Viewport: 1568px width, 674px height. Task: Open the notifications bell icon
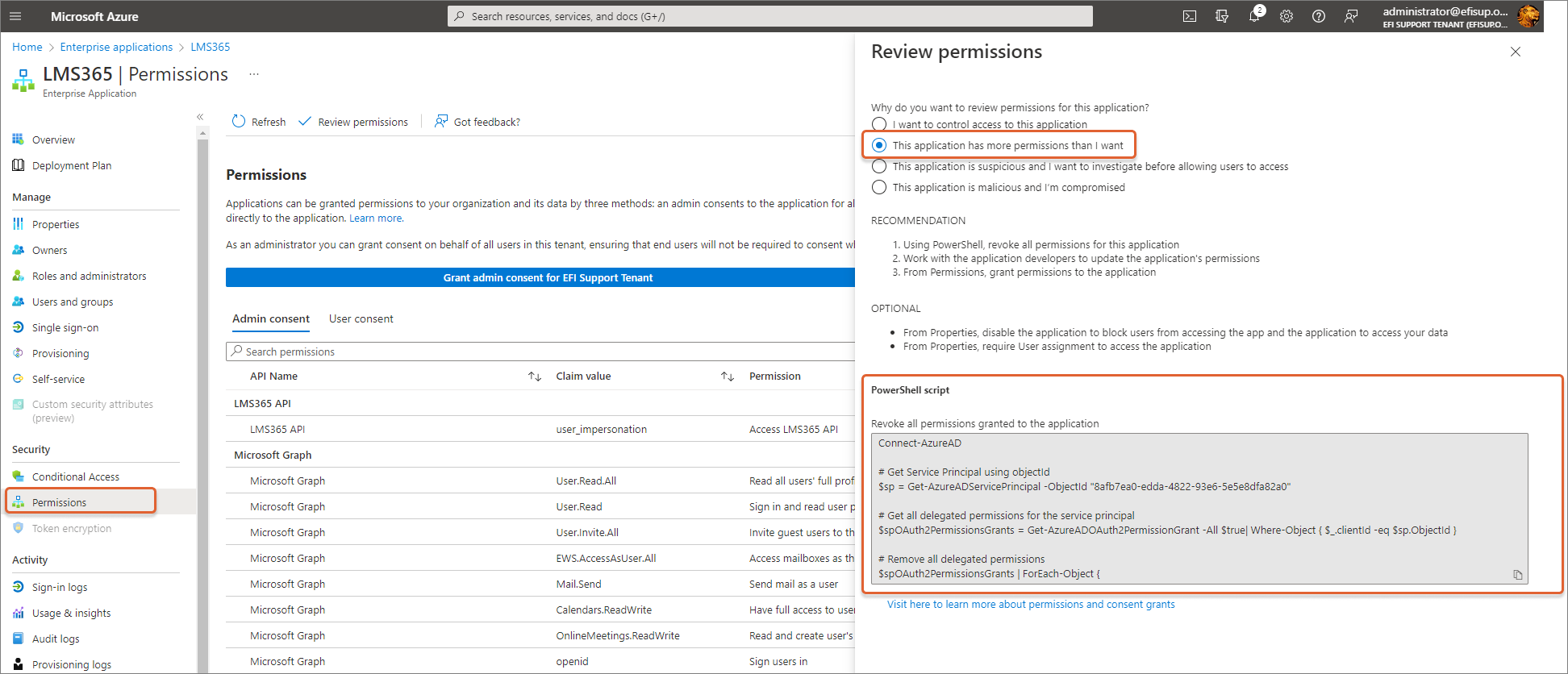click(x=1253, y=16)
